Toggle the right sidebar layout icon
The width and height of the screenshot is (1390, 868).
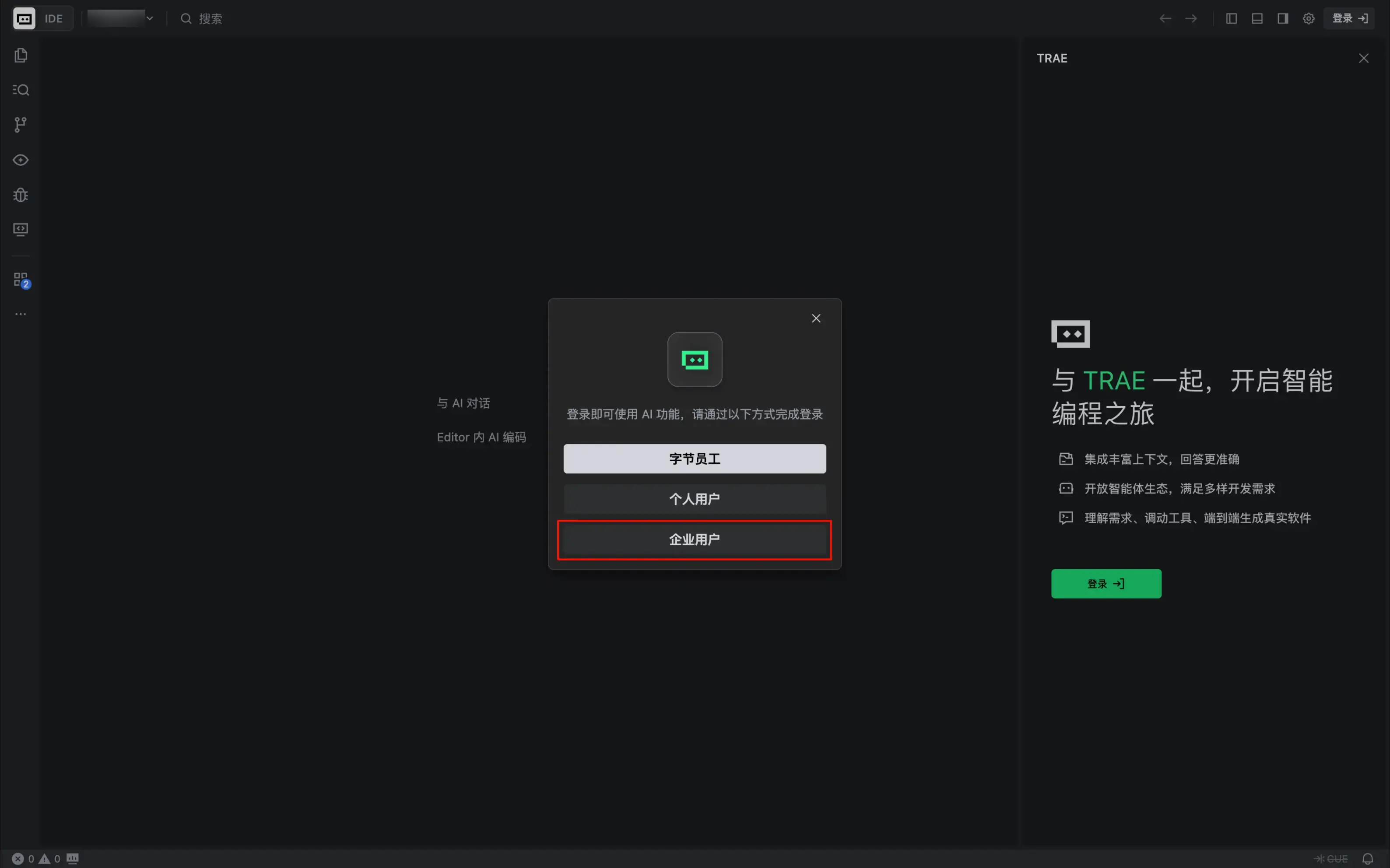click(x=1283, y=18)
